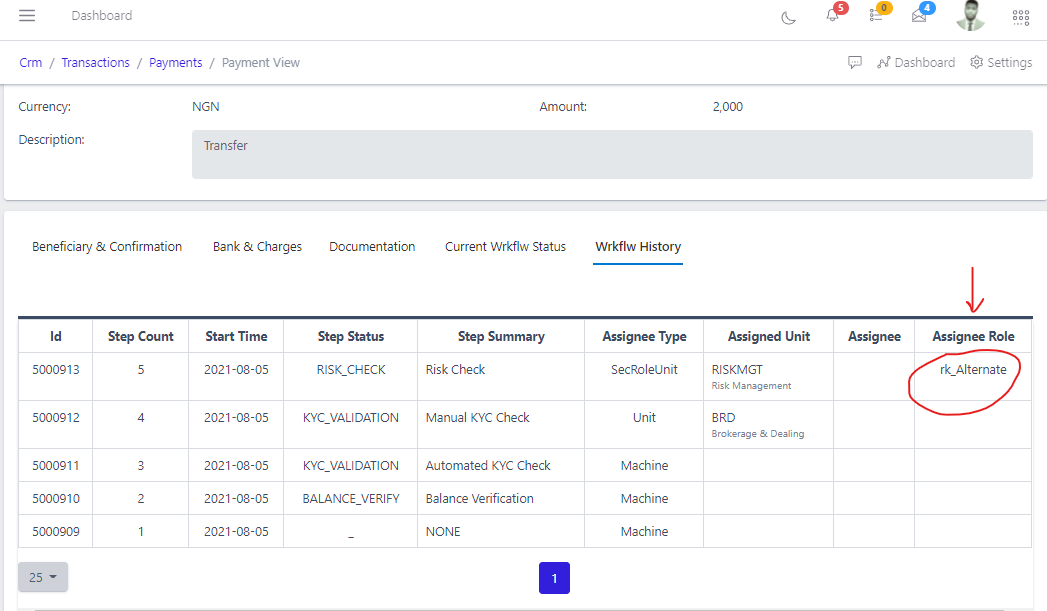Viewport: 1047px width, 611px height.
Task: View the Beneficiary & Confirmation tab
Action: (x=107, y=246)
